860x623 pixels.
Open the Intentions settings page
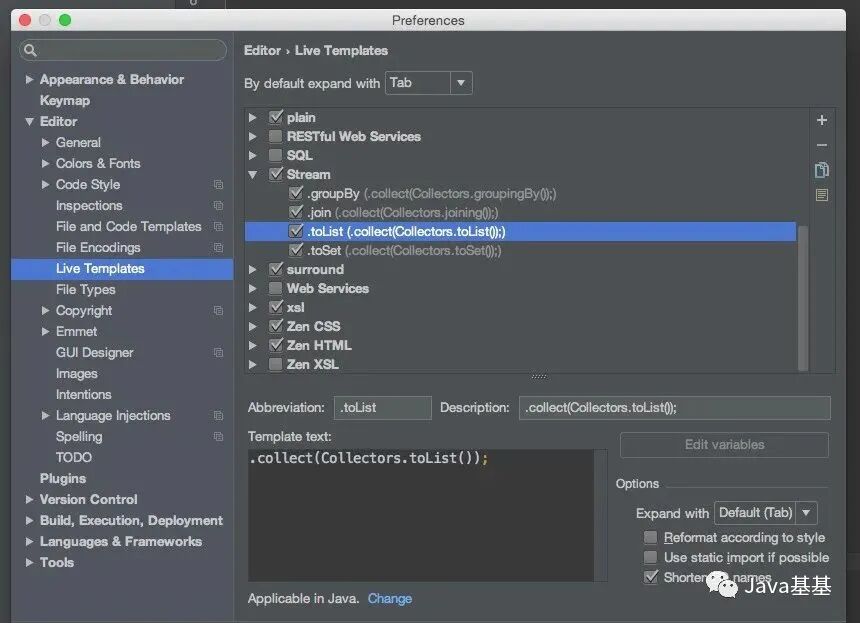[x=83, y=394]
